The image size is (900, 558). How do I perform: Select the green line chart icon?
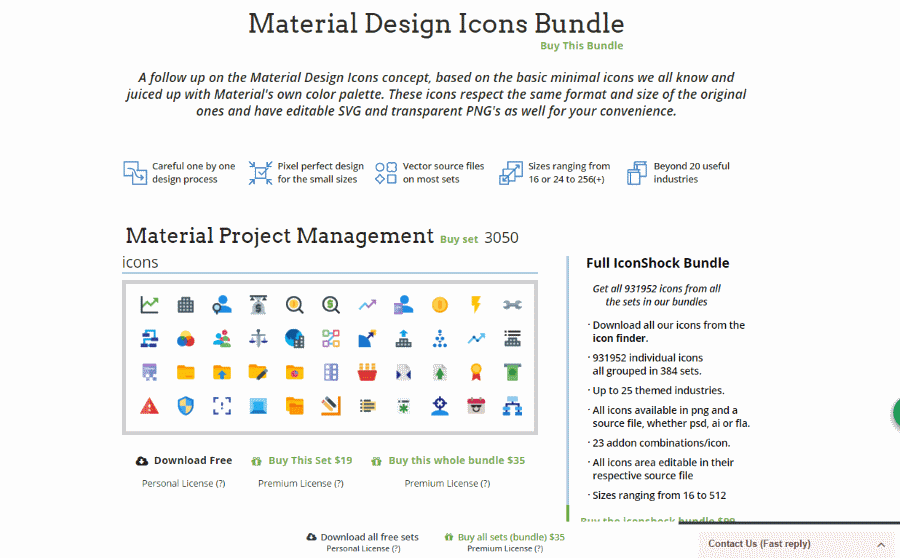pos(149,305)
